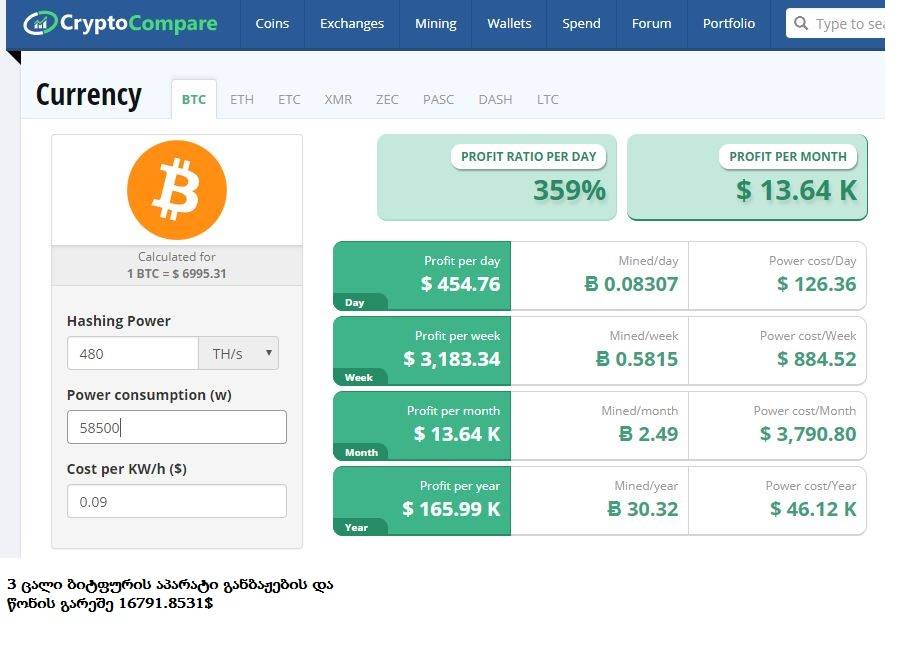The height and width of the screenshot is (656, 922).
Task: Switch to the PASC currency tab
Action: pyautogui.click(x=438, y=99)
